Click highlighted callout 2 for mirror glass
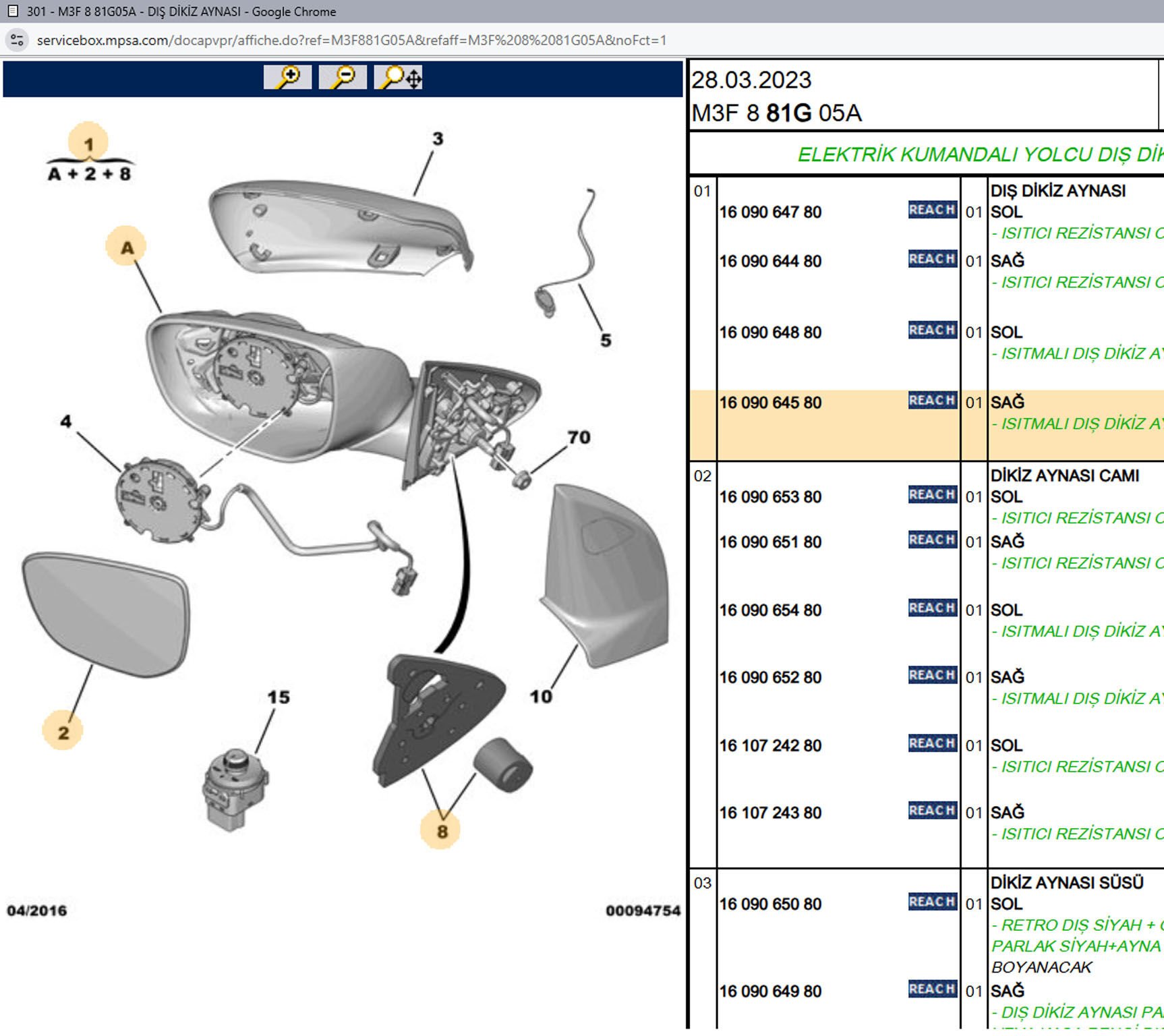Viewport: 1164px width, 1036px height. click(63, 732)
